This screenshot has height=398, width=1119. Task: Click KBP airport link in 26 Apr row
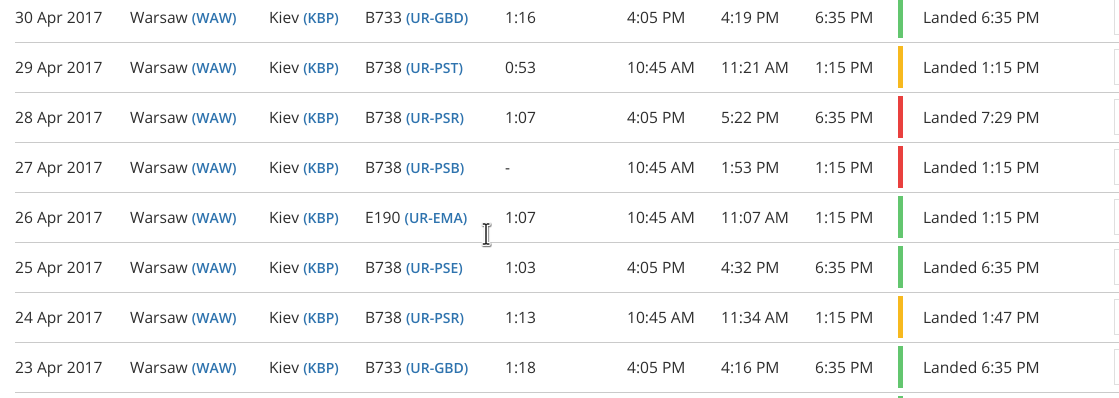tap(321, 218)
